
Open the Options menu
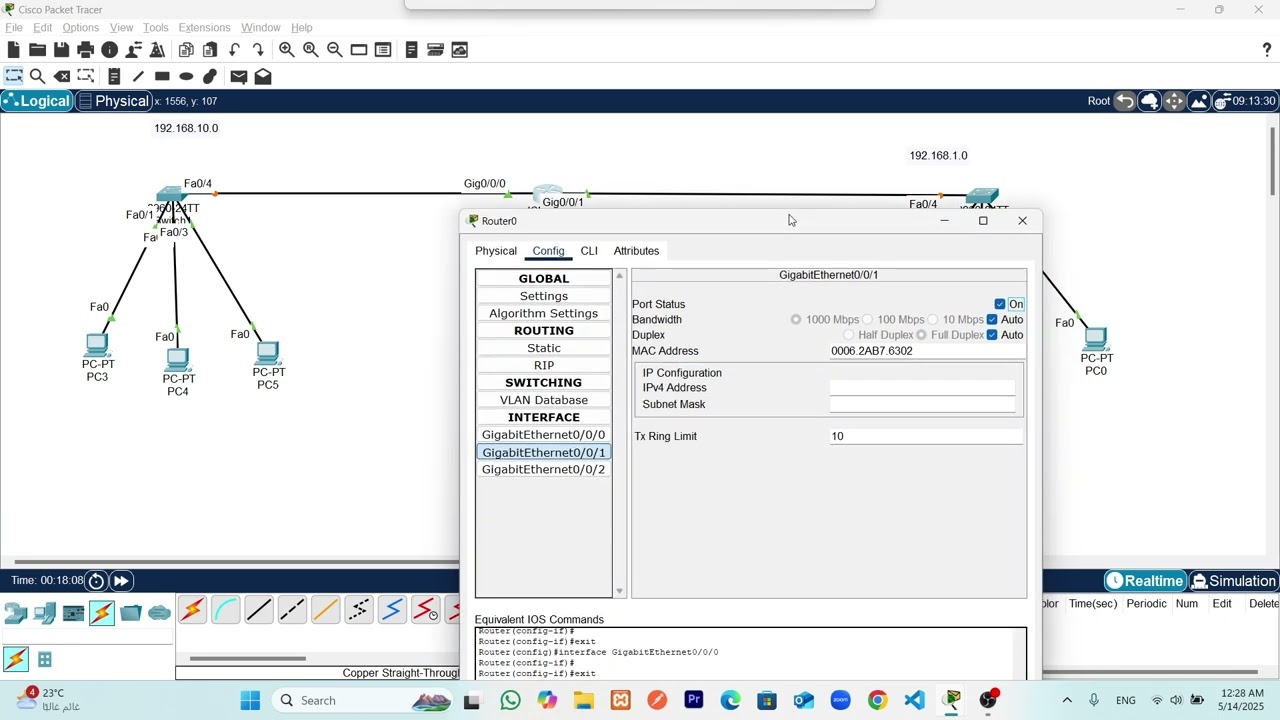(x=80, y=27)
